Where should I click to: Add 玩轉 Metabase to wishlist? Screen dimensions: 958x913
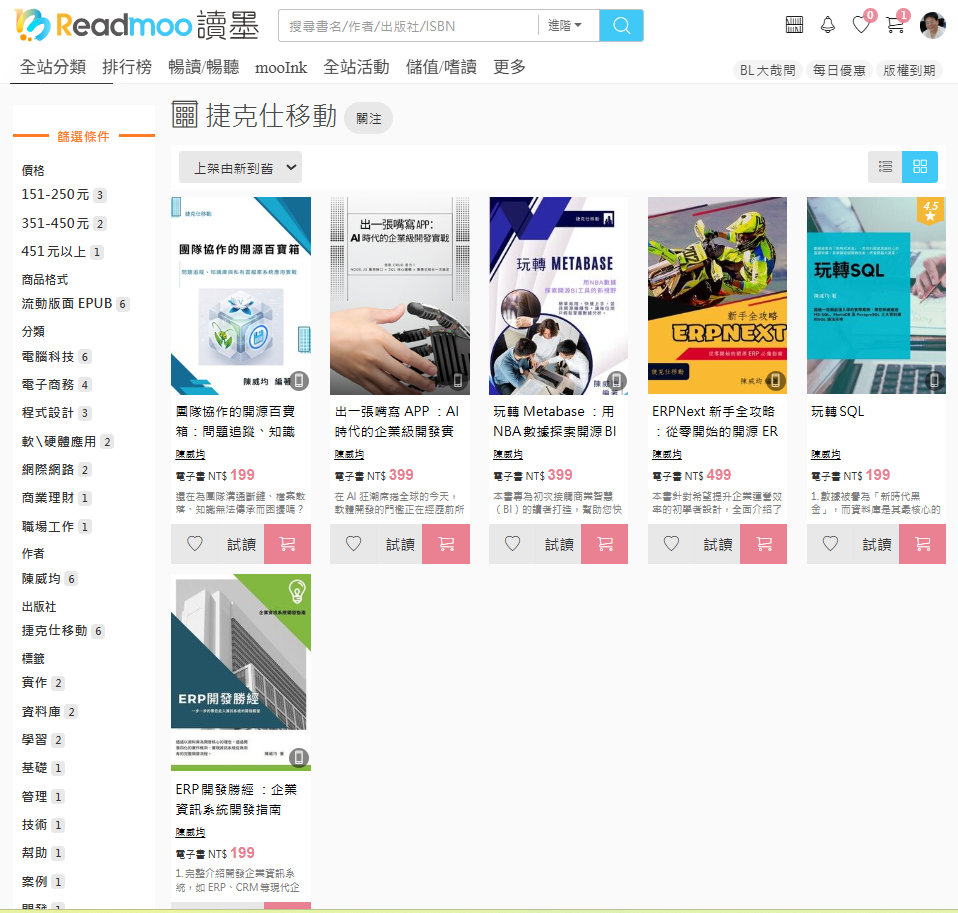[x=512, y=544]
